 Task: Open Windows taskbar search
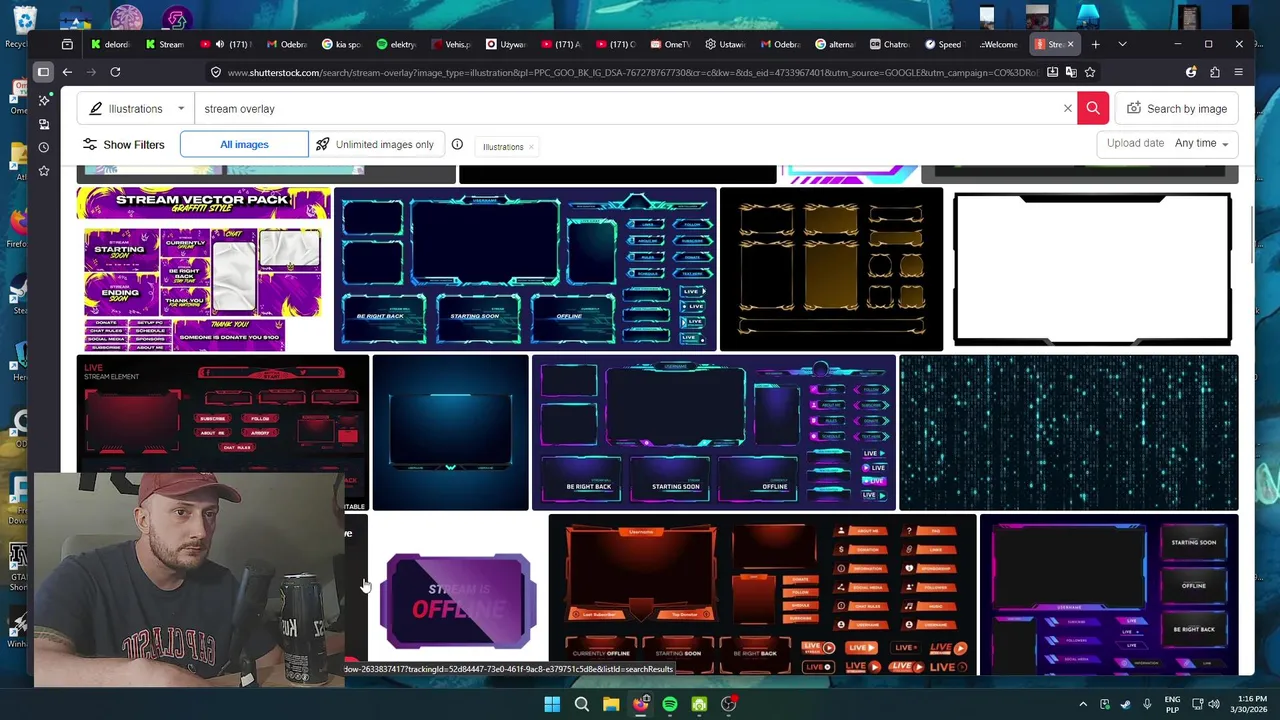coord(581,704)
